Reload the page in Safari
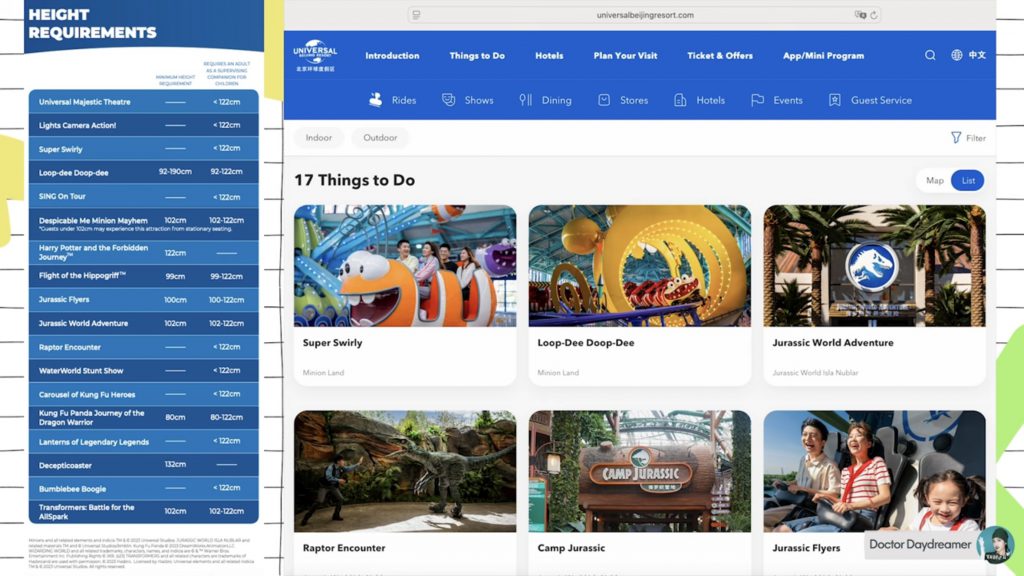The image size is (1024, 576). tap(874, 15)
